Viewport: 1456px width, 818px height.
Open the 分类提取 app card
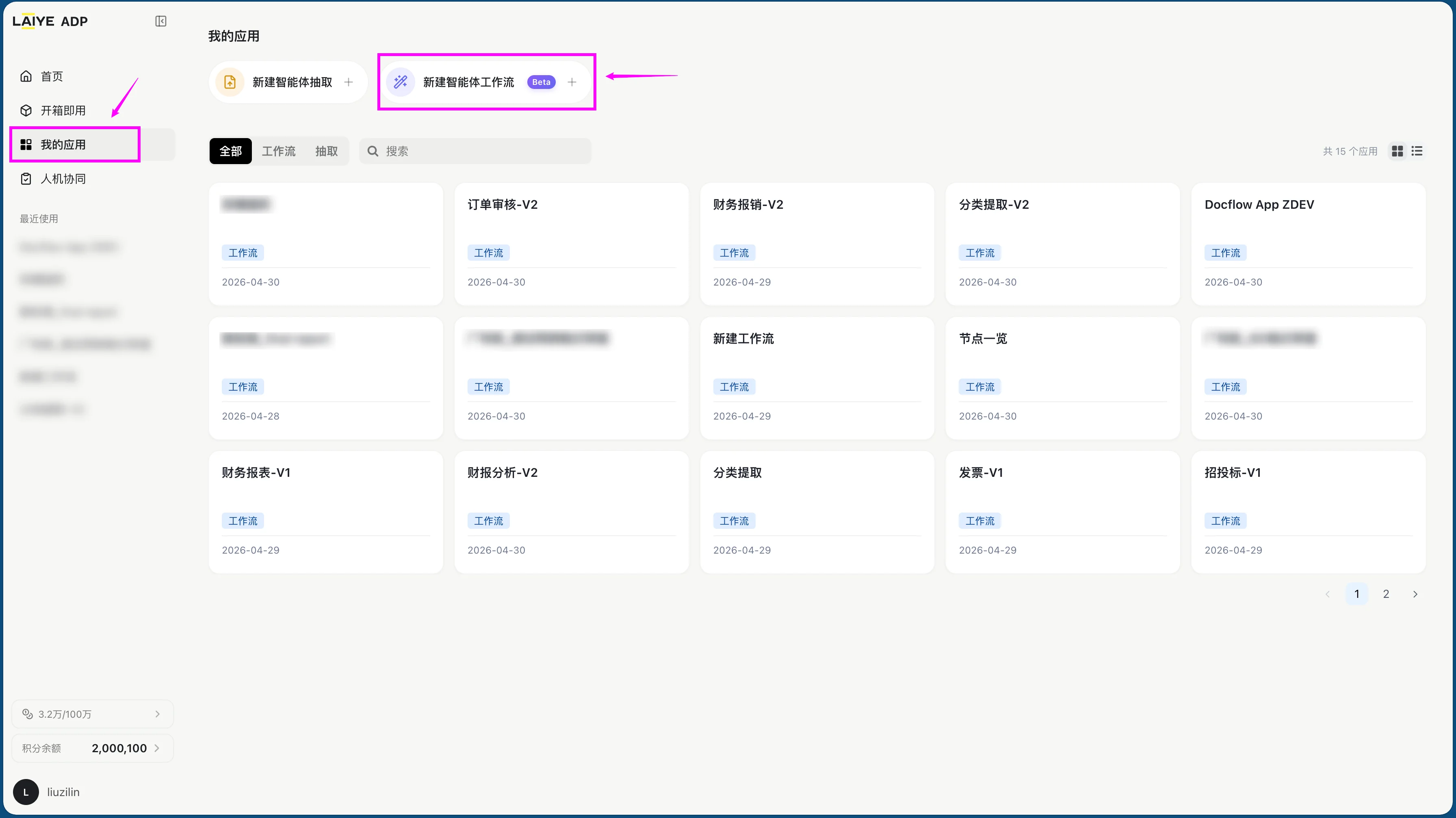[817, 512]
